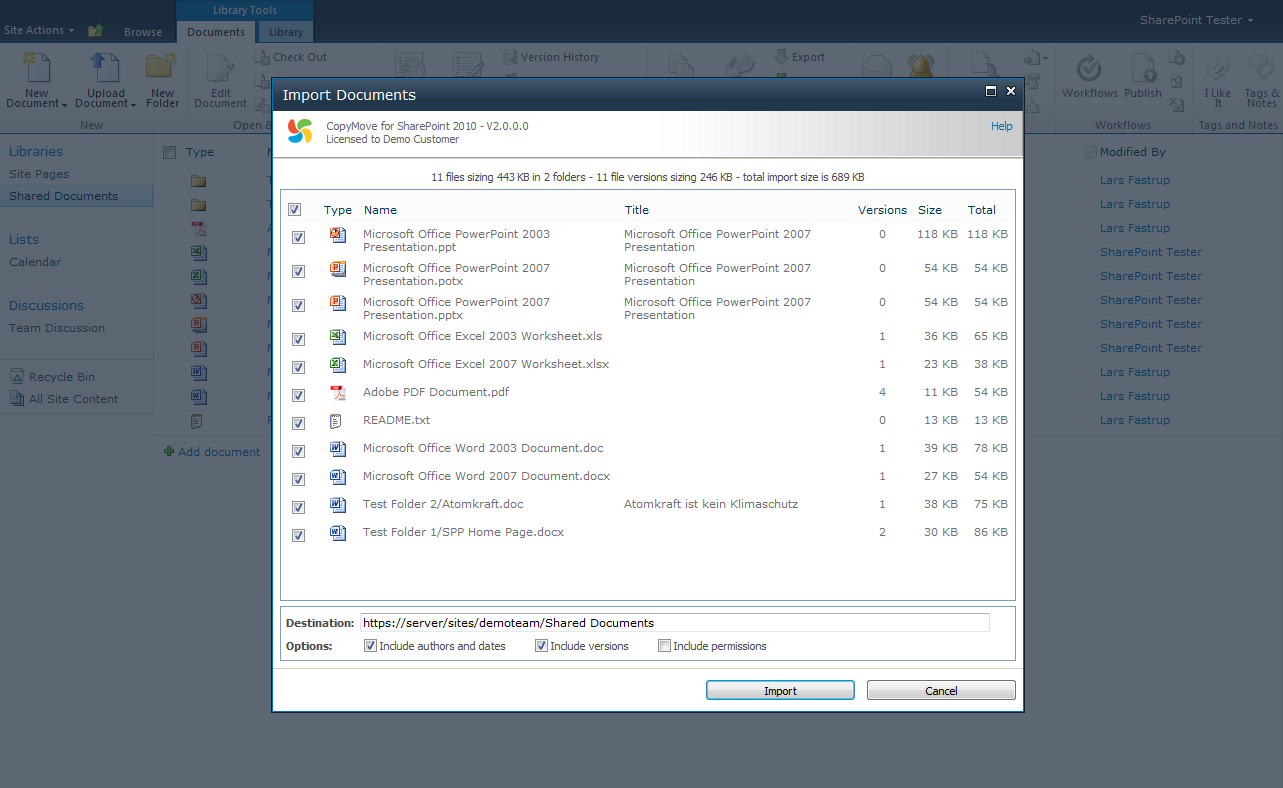1283x788 pixels.
Task: Click Word 2007 Document.docx file icon
Action: (338, 477)
